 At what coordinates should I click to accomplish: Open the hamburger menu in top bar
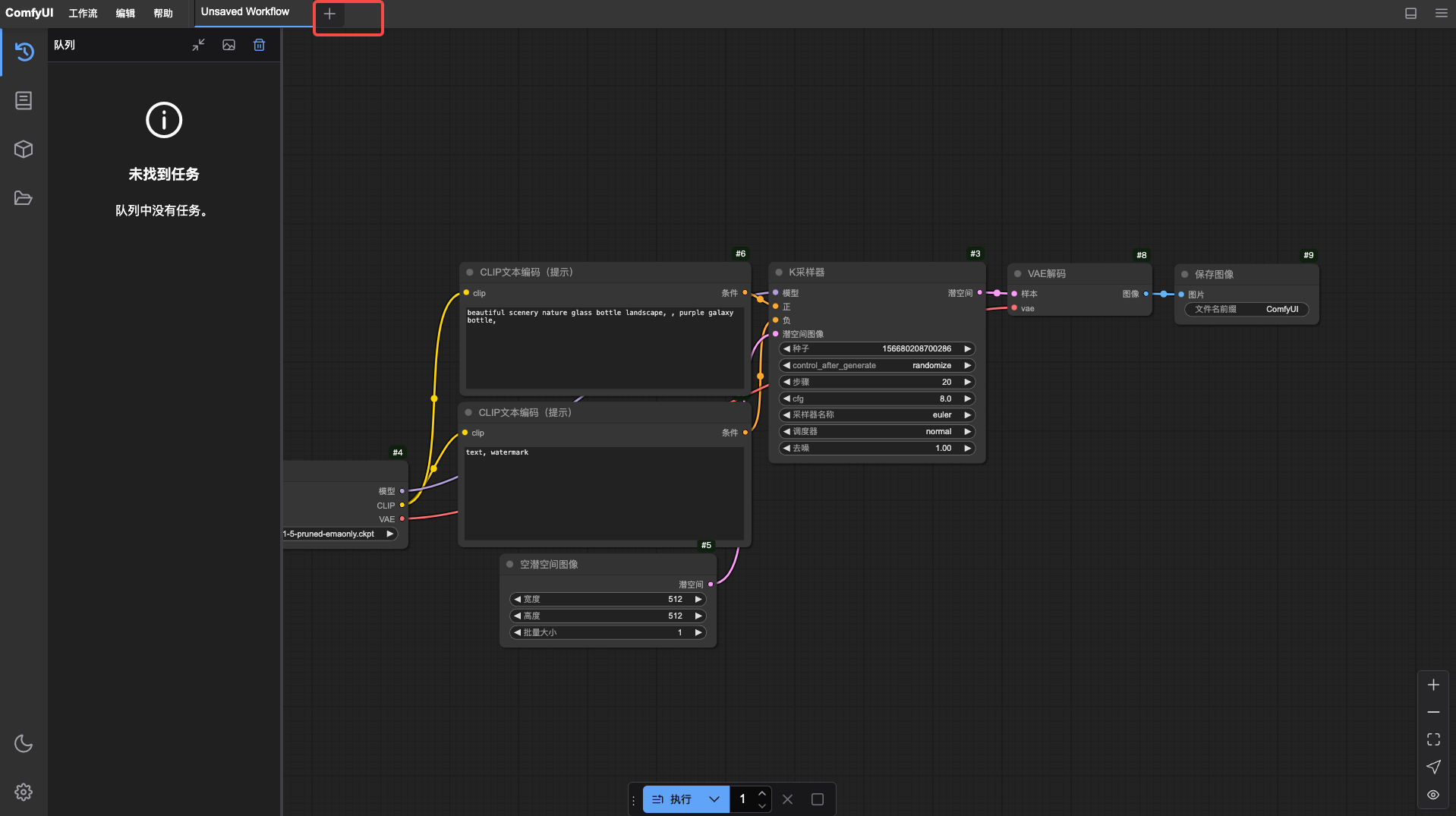point(1441,13)
